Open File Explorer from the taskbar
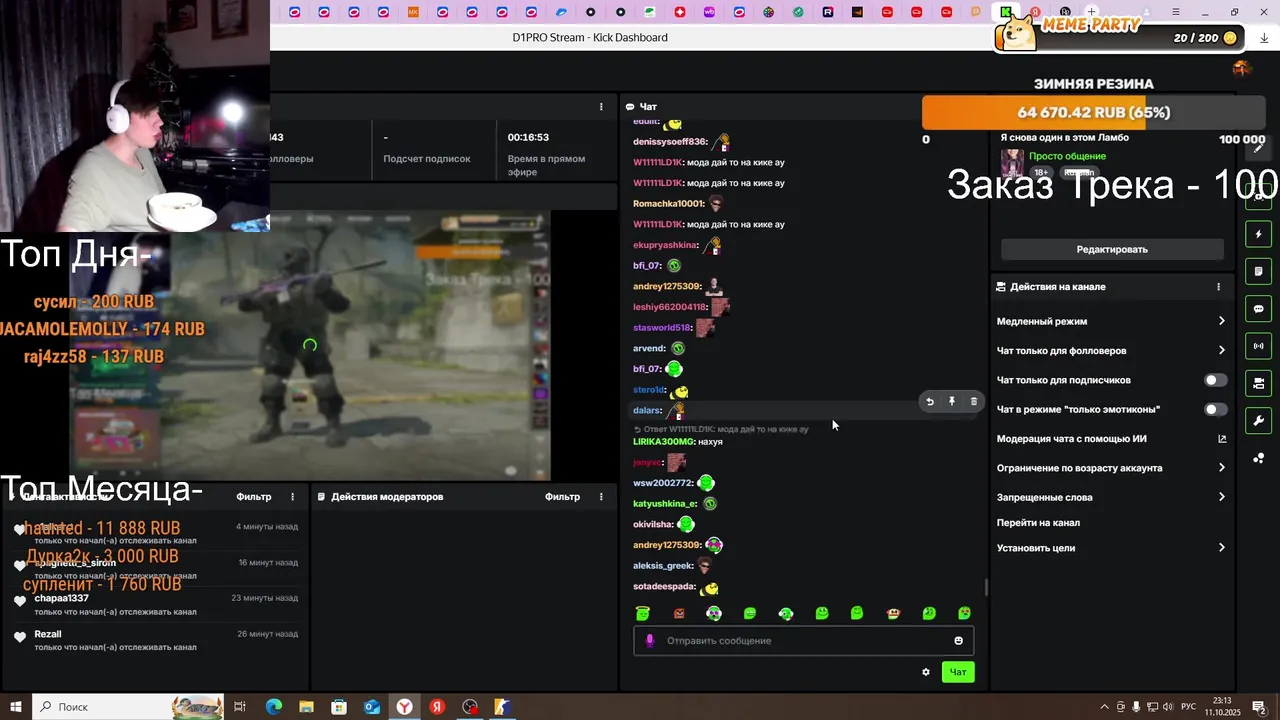Viewport: 1280px width, 720px height. pos(306,707)
